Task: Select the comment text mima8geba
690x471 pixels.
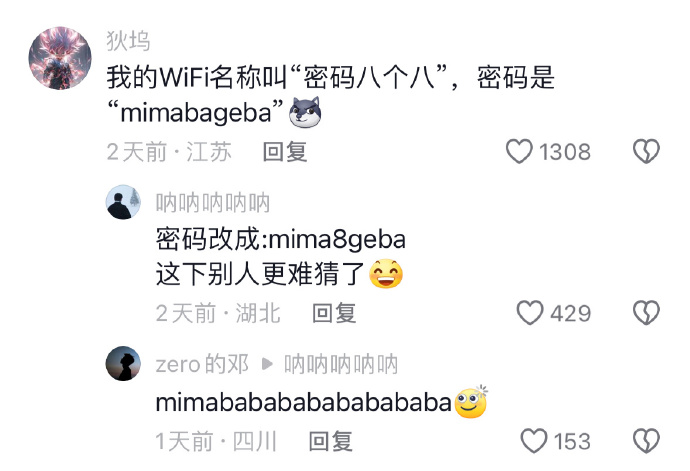Action: 337,240
